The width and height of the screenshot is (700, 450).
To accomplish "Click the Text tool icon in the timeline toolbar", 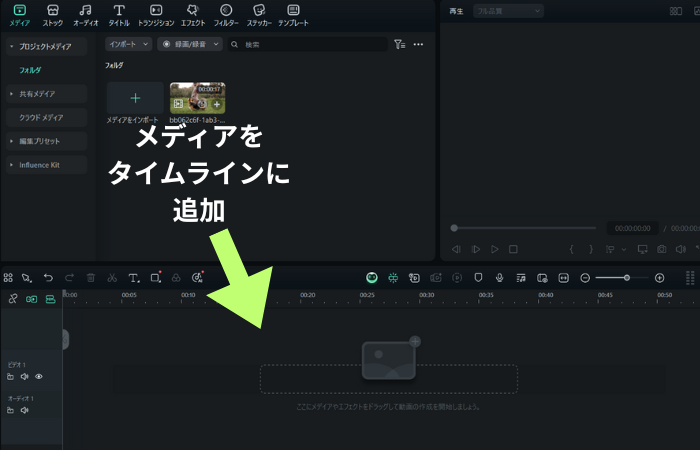I will pos(133,278).
